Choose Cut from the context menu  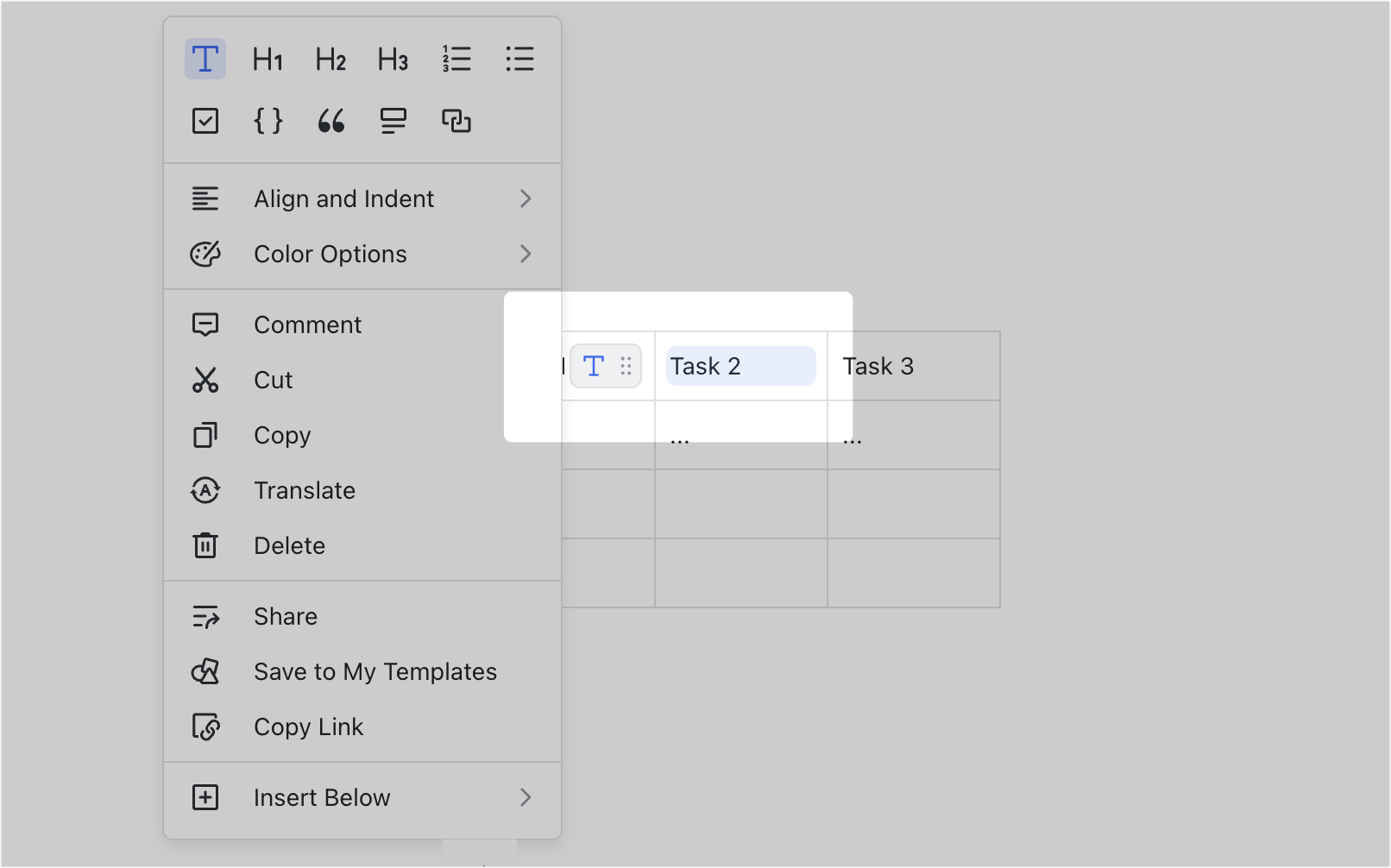273,380
